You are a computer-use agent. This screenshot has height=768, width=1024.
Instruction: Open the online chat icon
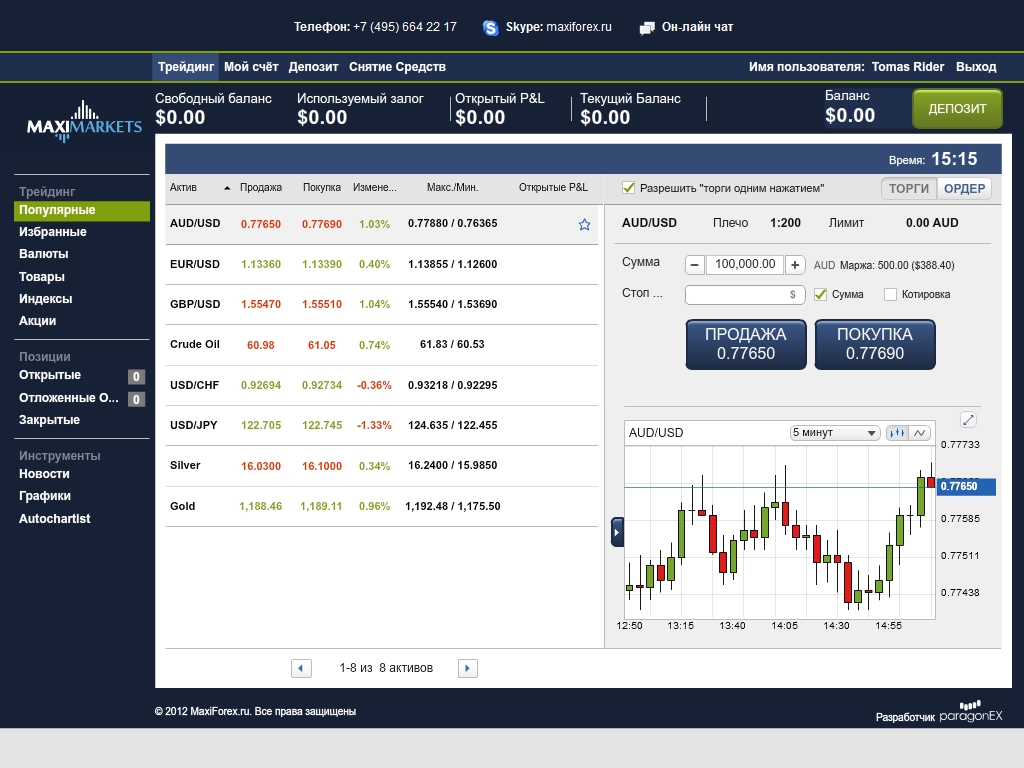(647, 28)
